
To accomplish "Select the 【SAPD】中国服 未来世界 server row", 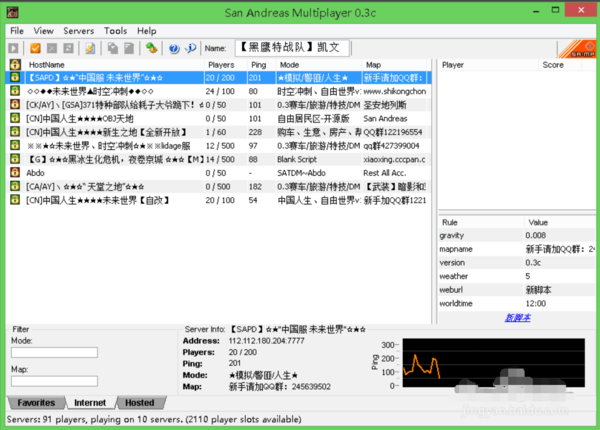I will click(x=218, y=78).
